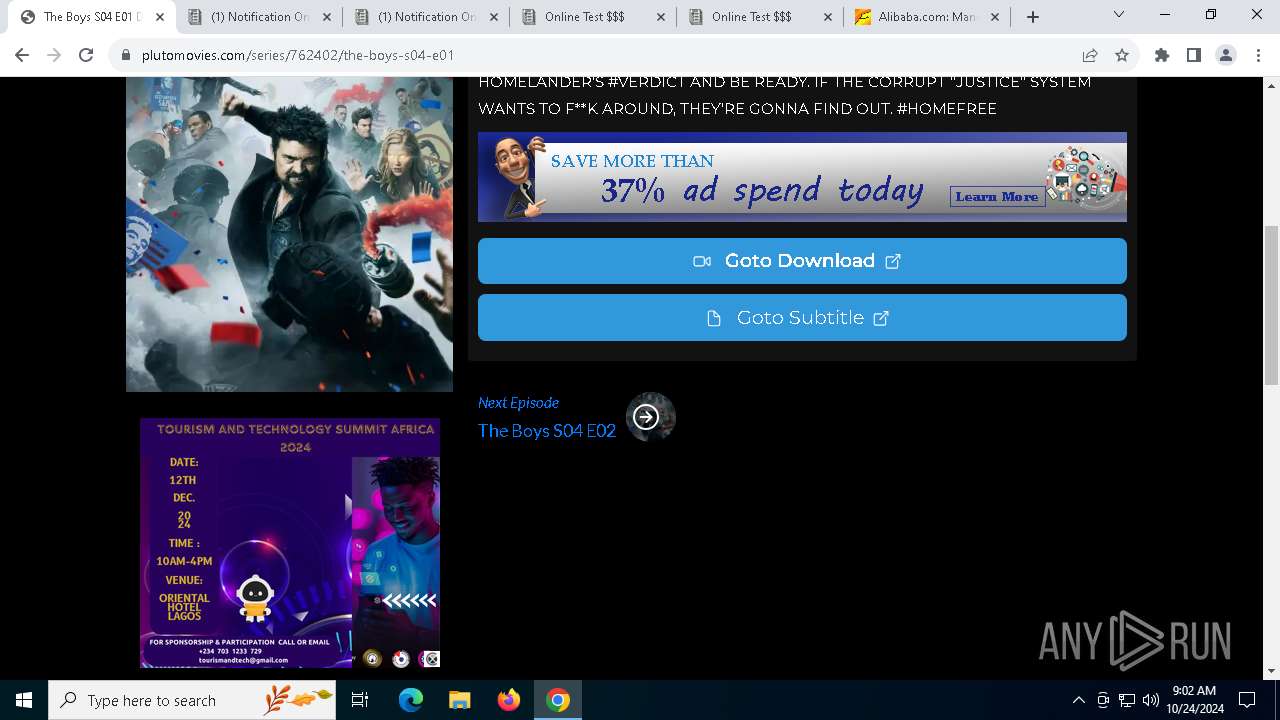This screenshot has height=720, width=1280.
Task: Open a new browser tab
Action: pyautogui.click(x=1033, y=17)
